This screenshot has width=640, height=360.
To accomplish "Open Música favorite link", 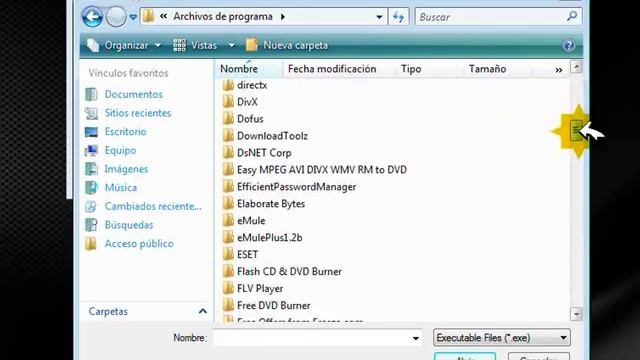I will point(121,188).
